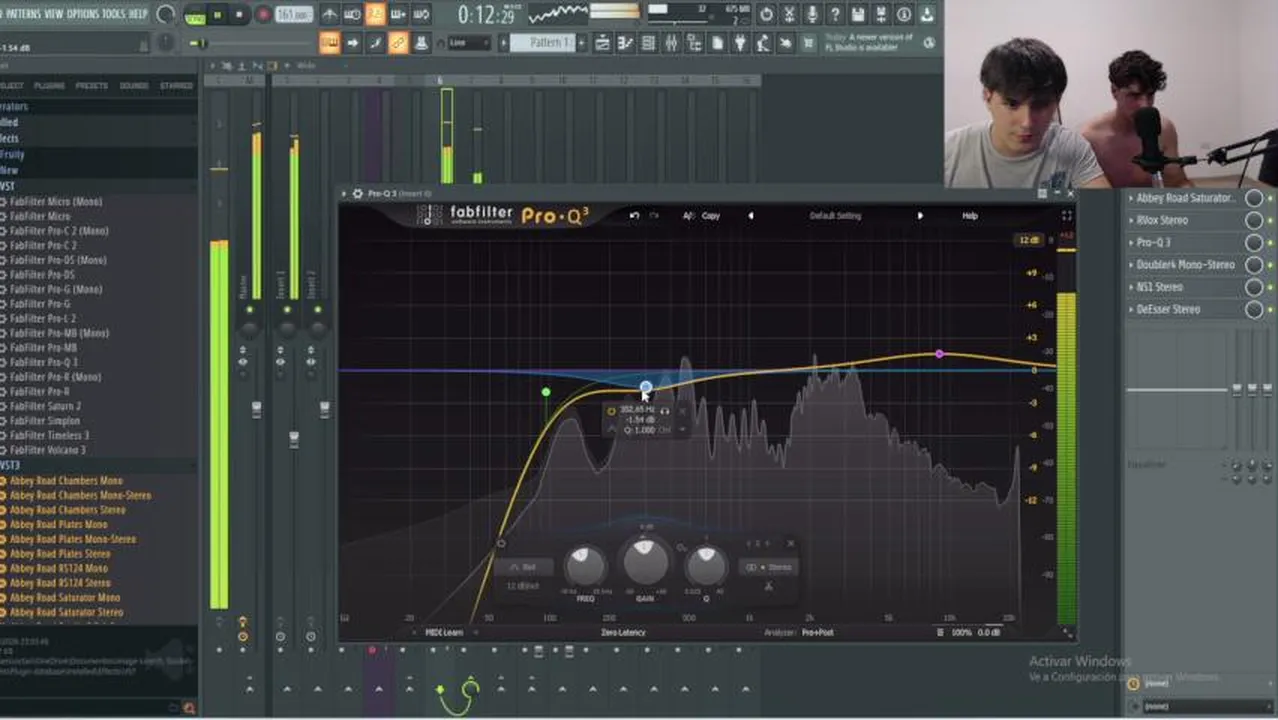Select the PLUGINS browser tab

pyautogui.click(x=48, y=86)
